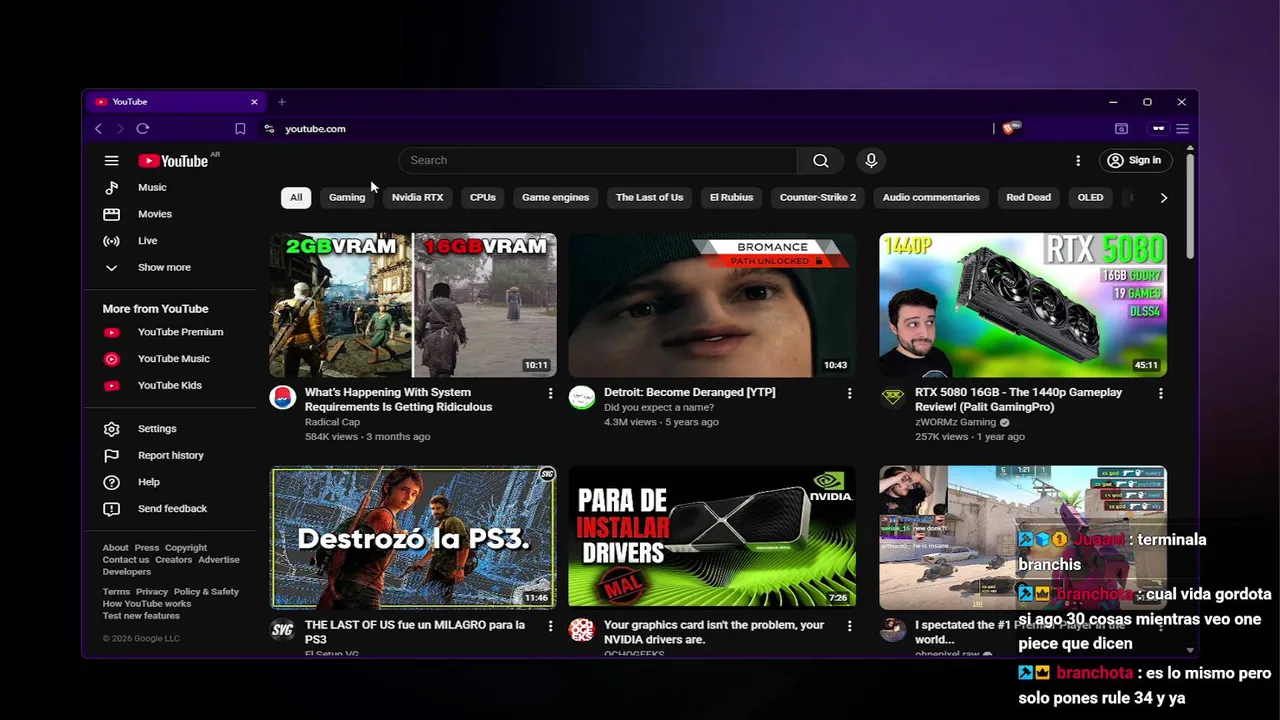Click the YouTube logo

(x=173, y=161)
